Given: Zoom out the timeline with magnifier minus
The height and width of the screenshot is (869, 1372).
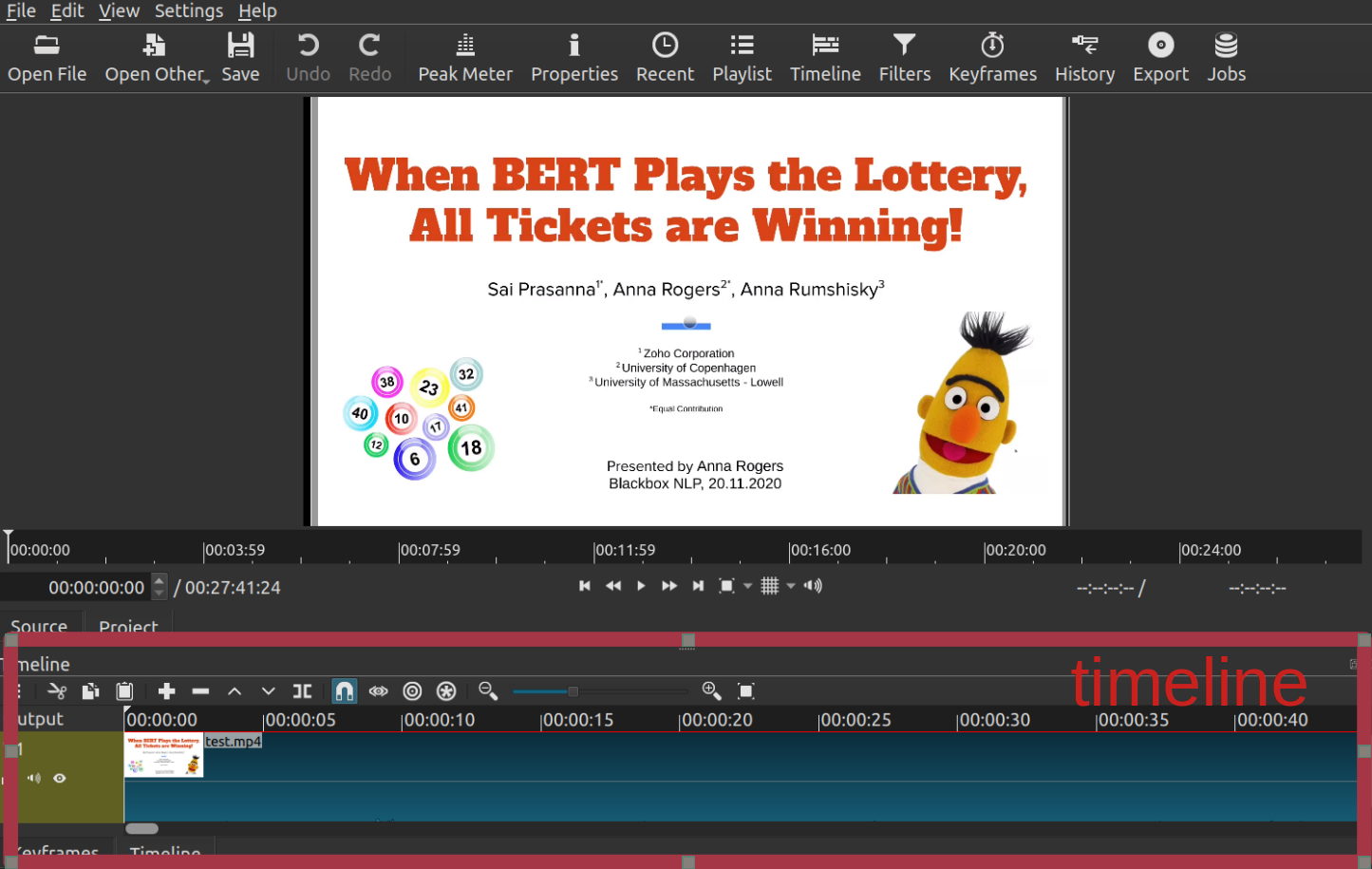Looking at the screenshot, I should pyautogui.click(x=488, y=691).
